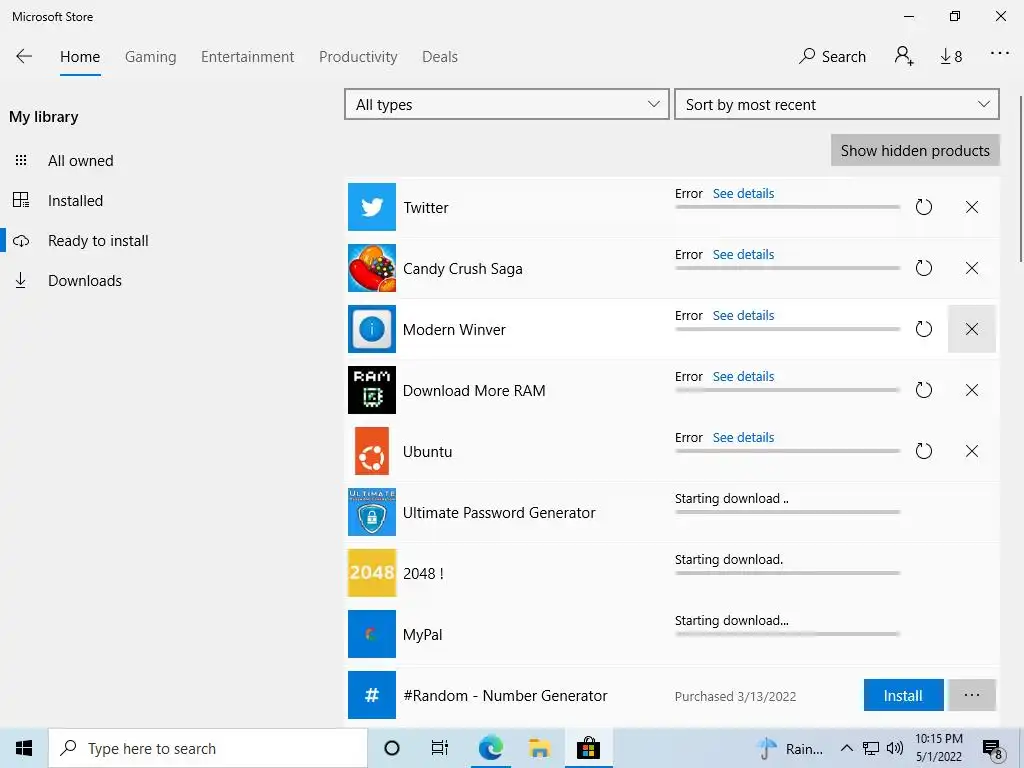Open the volume control in the tray

(x=895, y=748)
